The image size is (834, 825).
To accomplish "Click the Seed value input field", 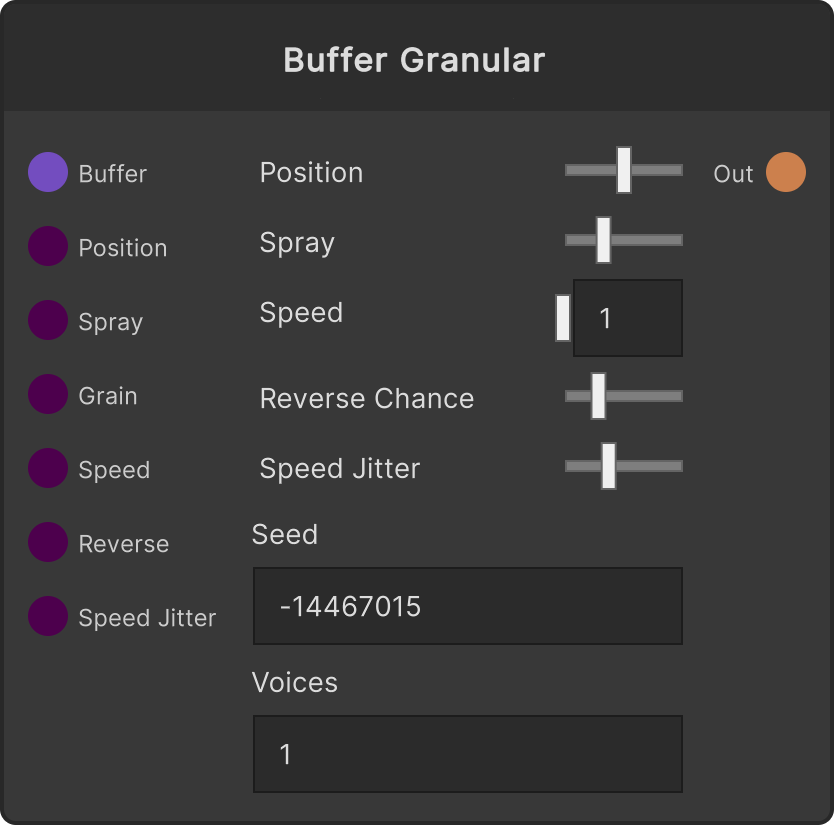I will coord(468,606).
